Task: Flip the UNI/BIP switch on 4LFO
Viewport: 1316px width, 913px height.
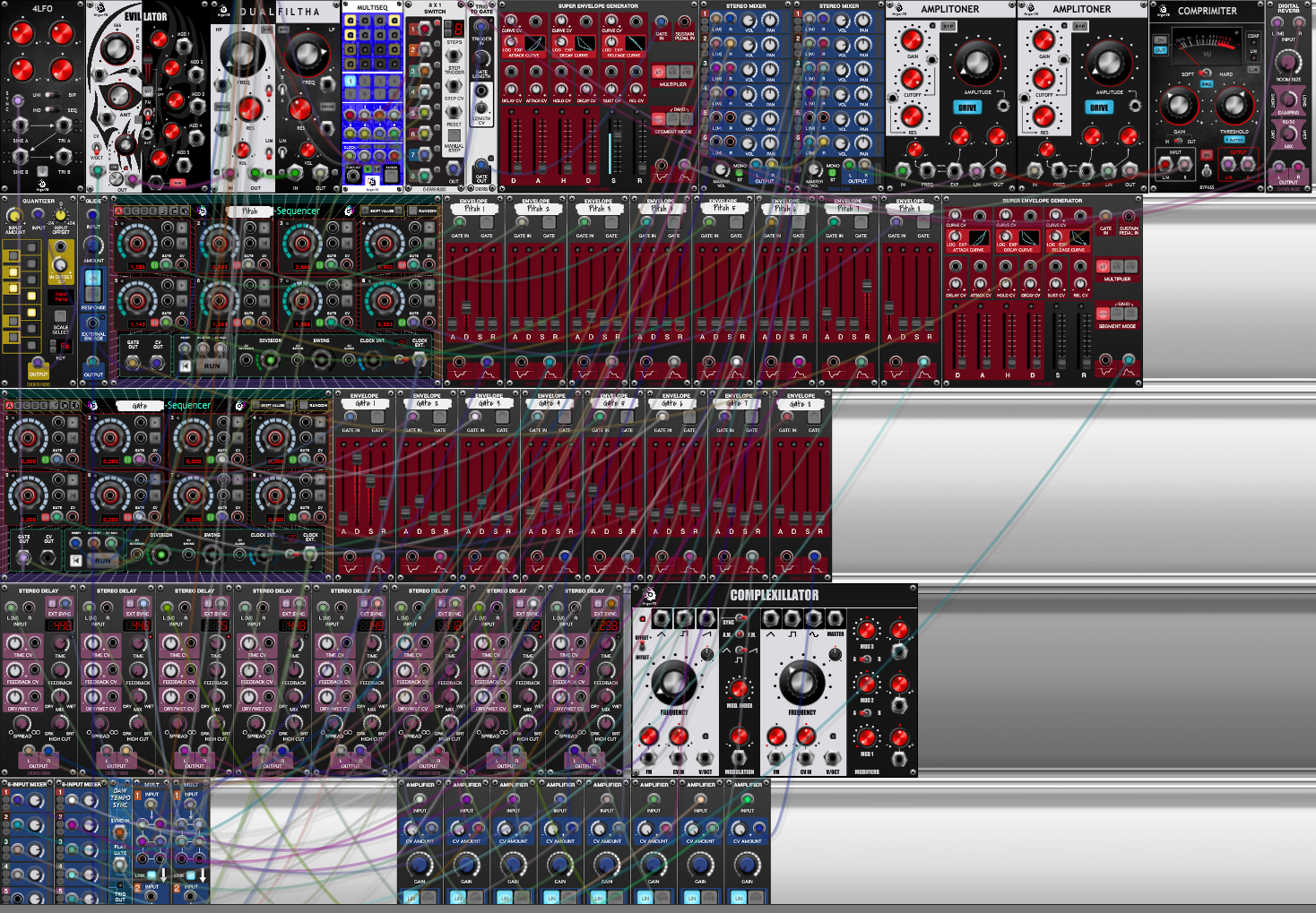Action: pyautogui.click(x=53, y=95)
